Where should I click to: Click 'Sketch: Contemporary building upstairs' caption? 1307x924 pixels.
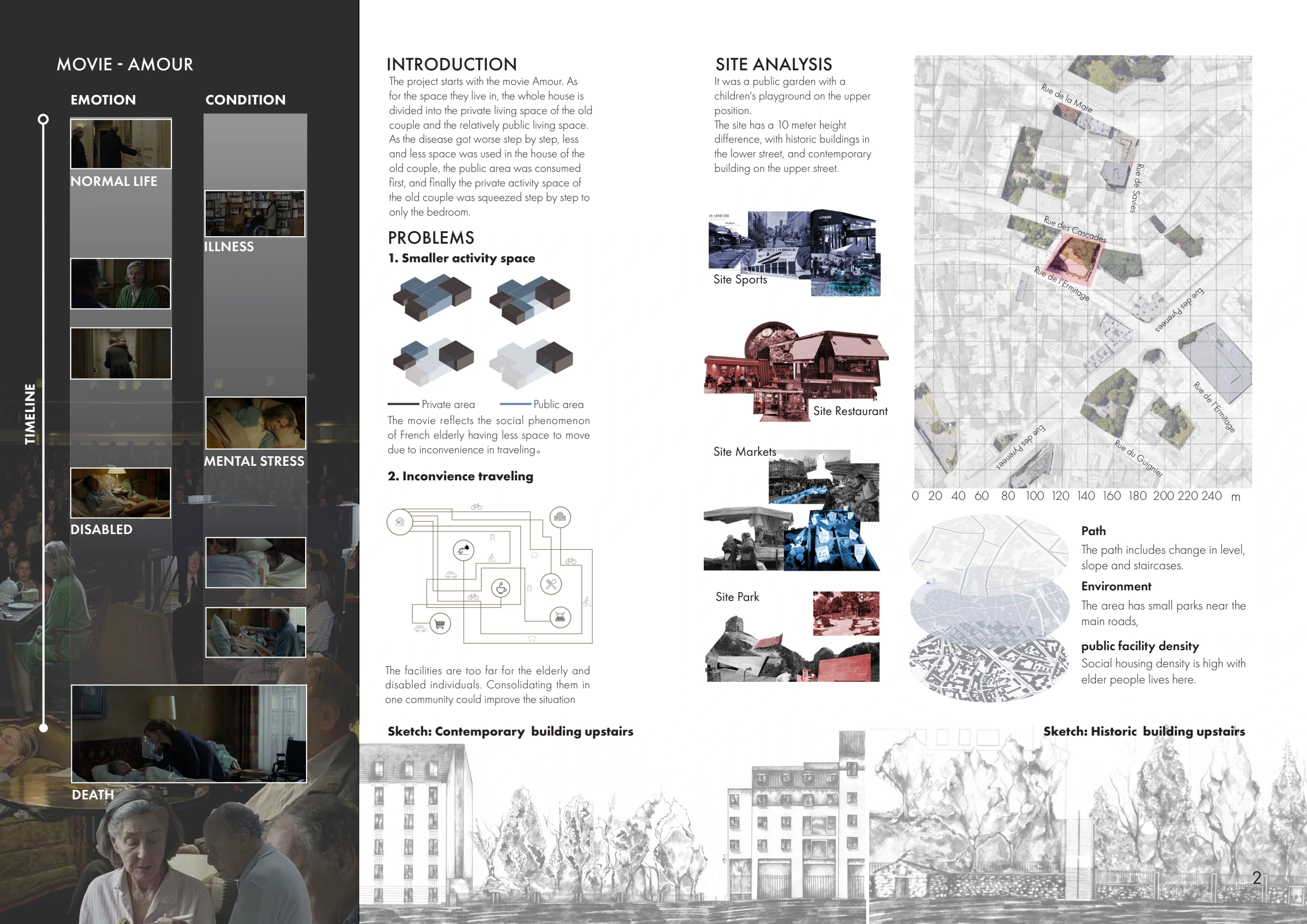pos(510,731)
